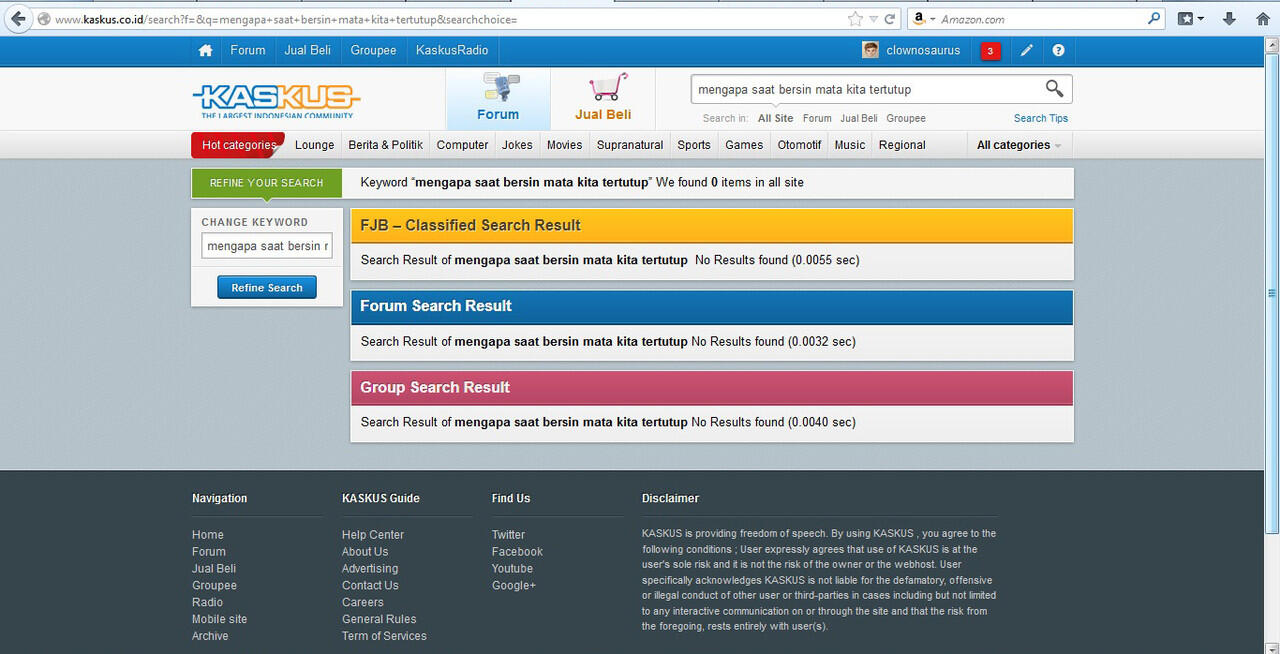Submit search with magnifier icon
1280x654 pixels.
1054,89
